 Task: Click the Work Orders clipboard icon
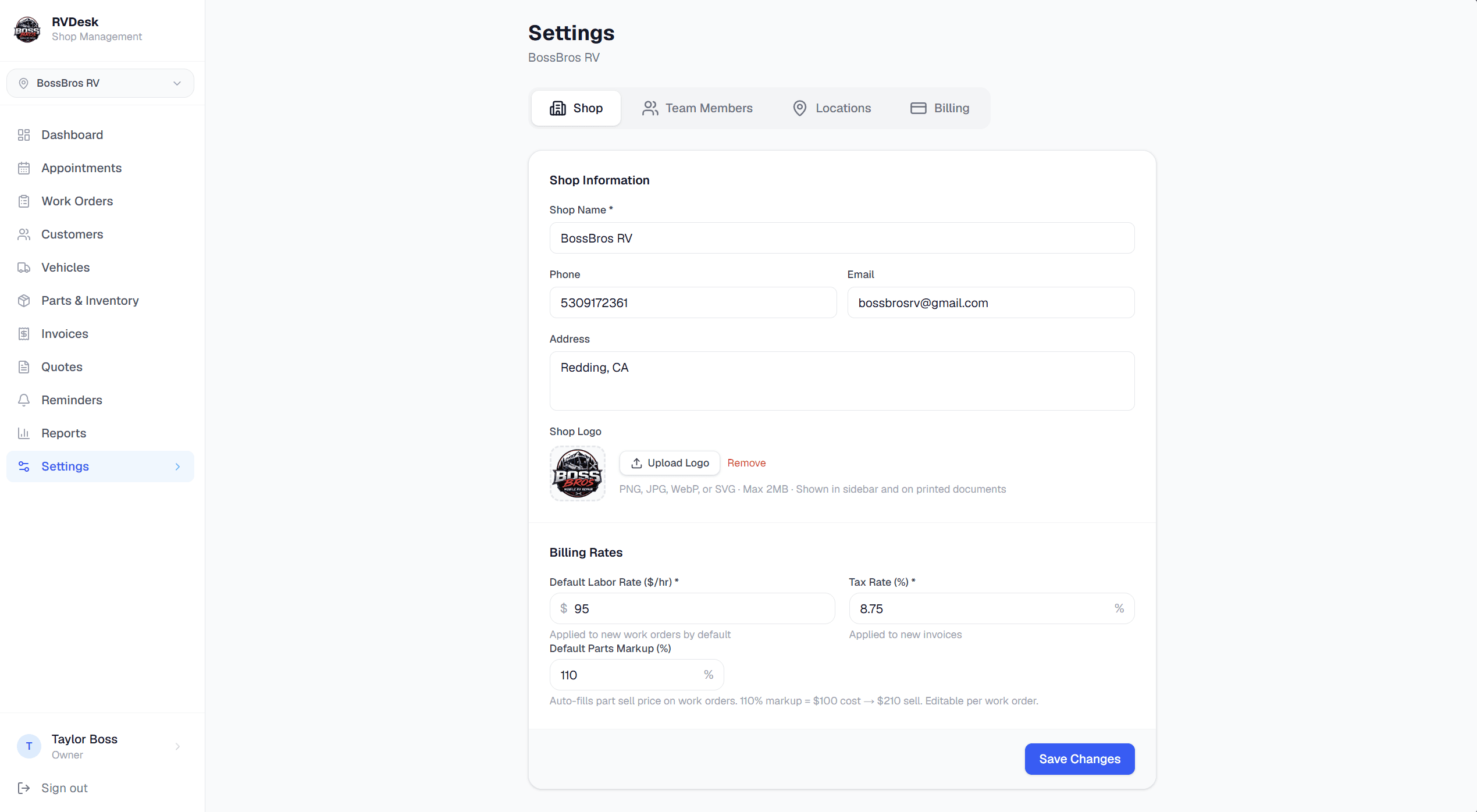point(24,201)
